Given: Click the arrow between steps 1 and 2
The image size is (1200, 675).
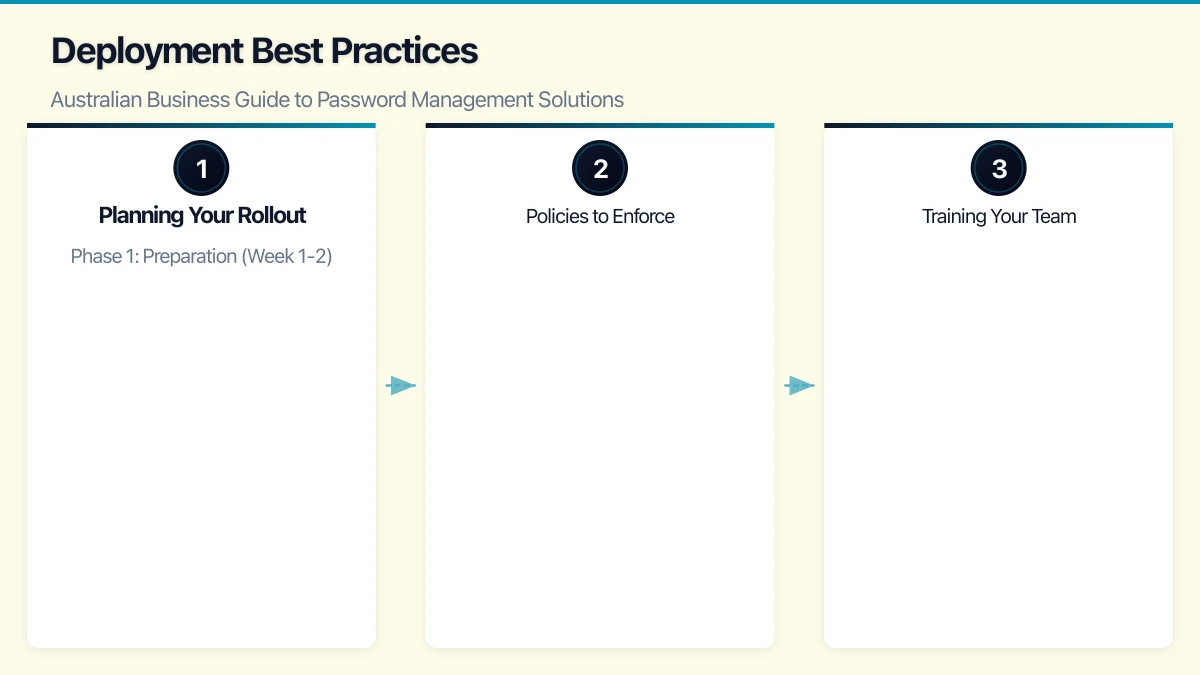Looking at the screenshot, I should click(400, 385).
